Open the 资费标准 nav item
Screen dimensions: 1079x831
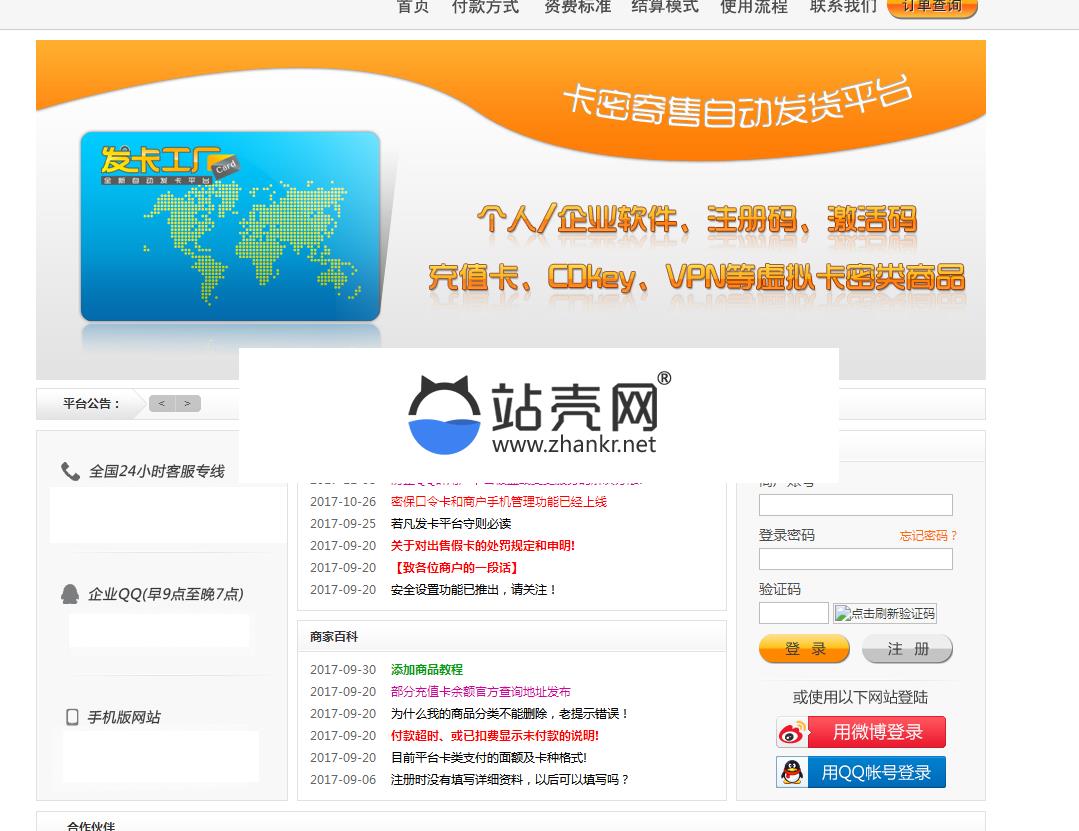point(577,7)
